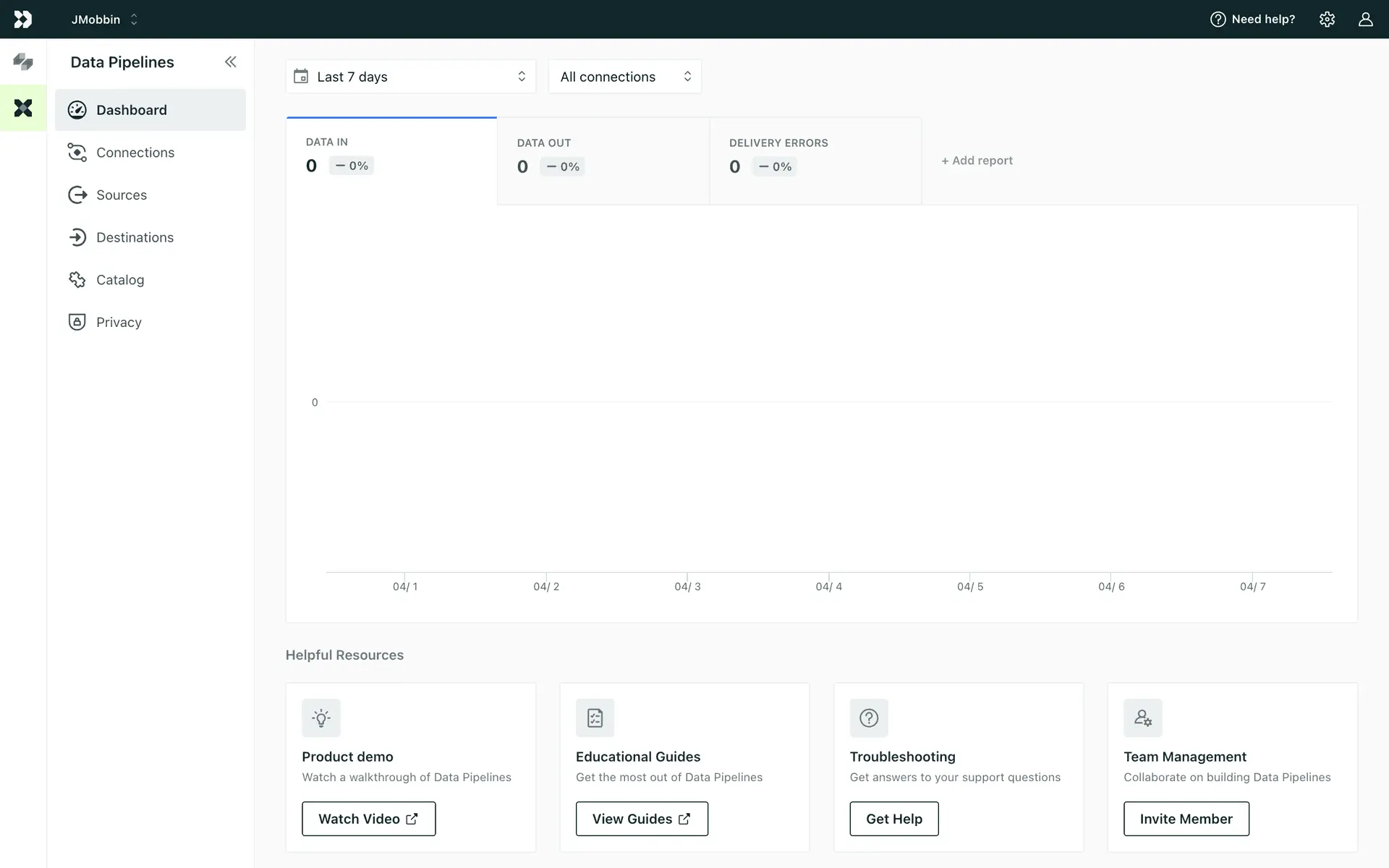Click the layered squares workspace icon
Viewport: 1389px width, 868px height.
(23, 62)
